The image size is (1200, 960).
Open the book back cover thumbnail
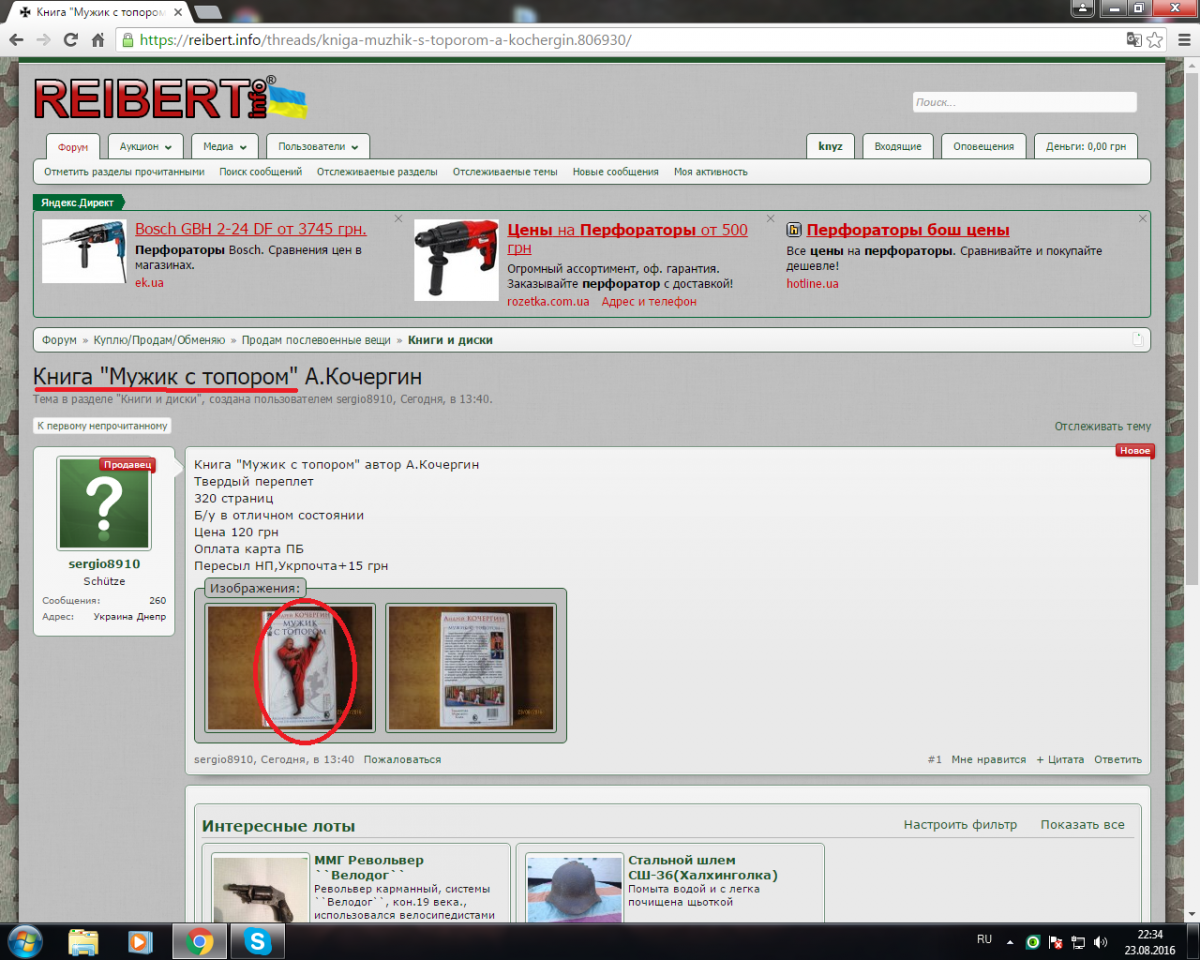click(x=470, y=667)
